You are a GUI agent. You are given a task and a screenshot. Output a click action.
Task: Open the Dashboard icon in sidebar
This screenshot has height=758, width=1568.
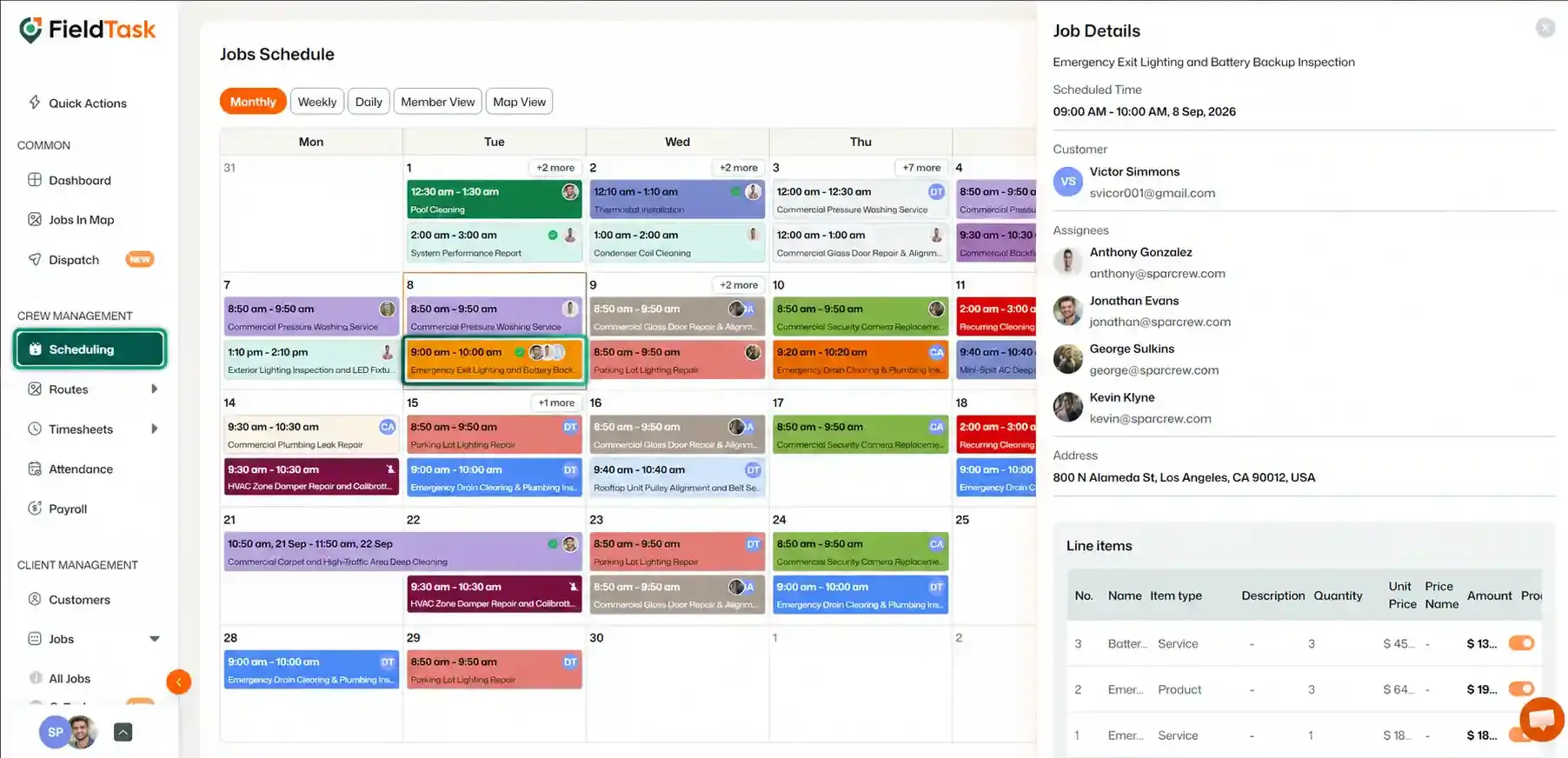35,180
